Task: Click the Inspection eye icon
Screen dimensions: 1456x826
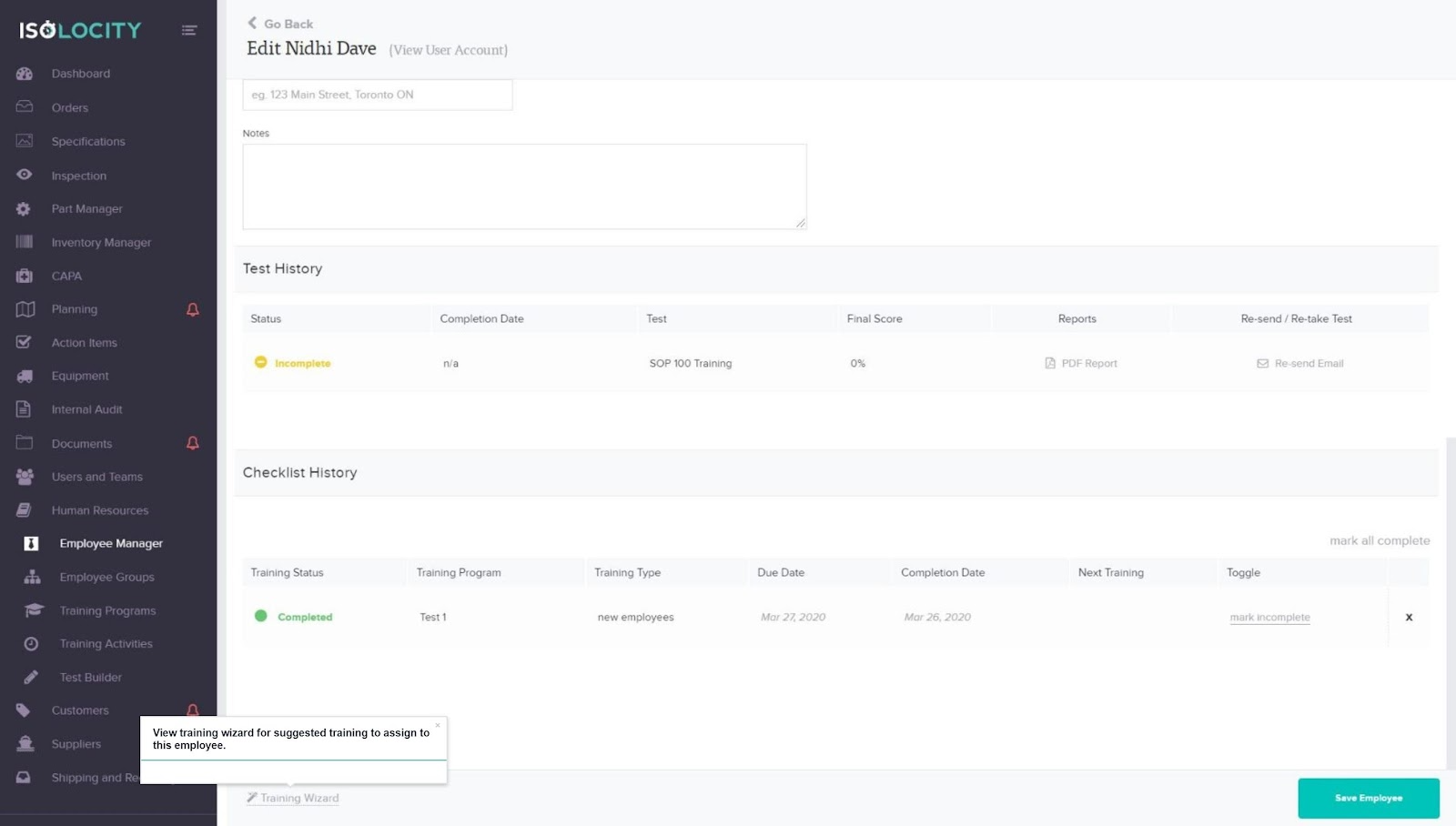Action: [25, 175]
